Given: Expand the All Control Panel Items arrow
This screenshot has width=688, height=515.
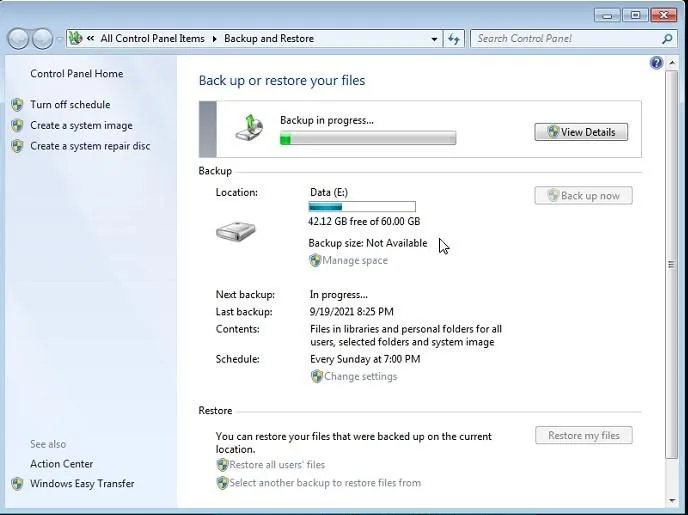Looking at the screenshot, I should pyautogui.click(x=214, y=39).
